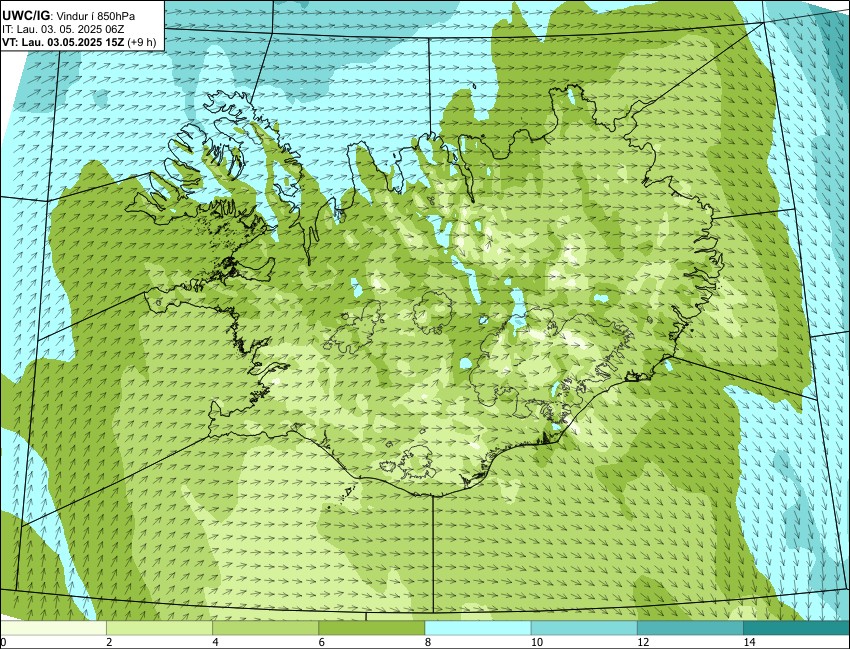Screen dimensions: 850x649
Task: Click the darkest teal swatch above 14
Action: (x=797, y=628)
